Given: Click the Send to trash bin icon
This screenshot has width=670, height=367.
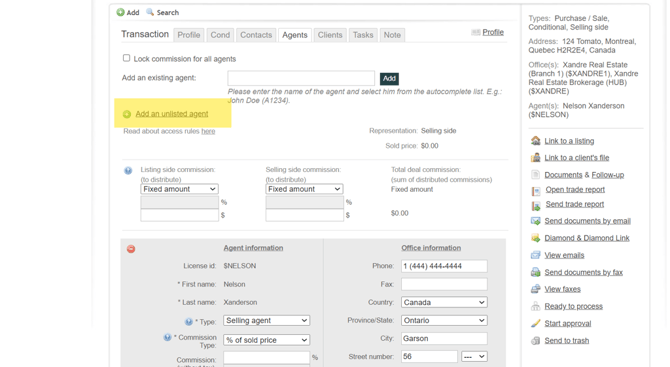Looking at the screenshot, I should (535, 341).
